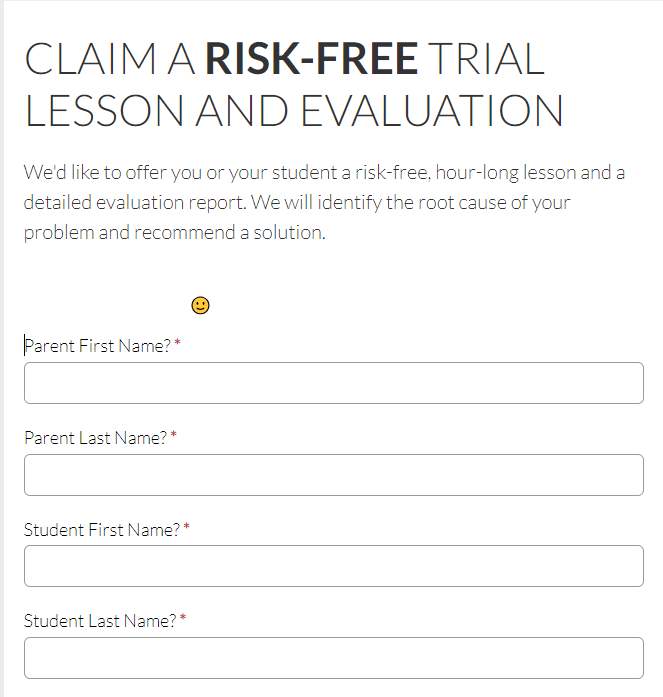The image size is (663, 697).
Task: Click the red asterisk next to Student First Name
Action: click(x=186, y=526)
